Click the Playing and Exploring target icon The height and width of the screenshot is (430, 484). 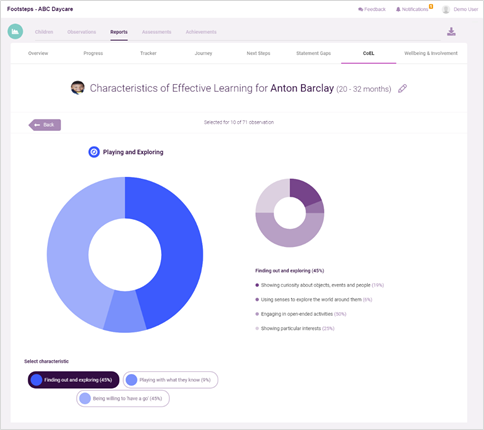pyautogui.click(x=94, y=152)
